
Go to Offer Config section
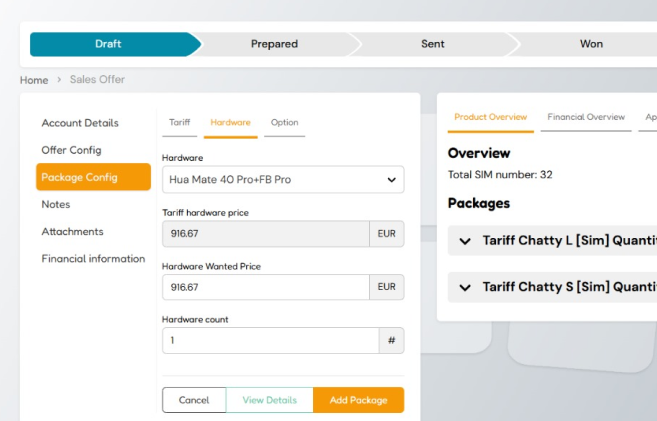click(x=71, y=150)
